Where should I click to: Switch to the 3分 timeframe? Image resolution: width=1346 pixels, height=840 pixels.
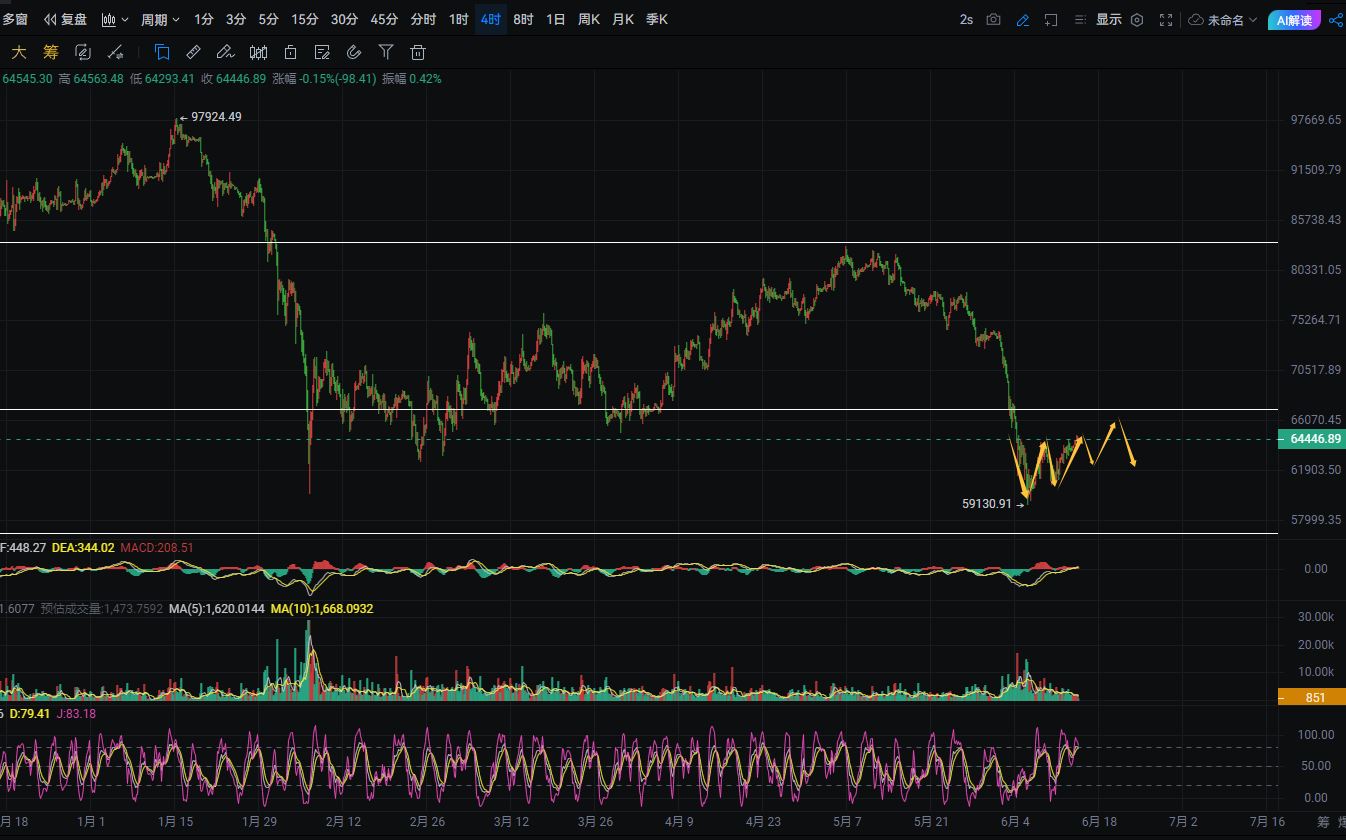[x=236, y=19]
